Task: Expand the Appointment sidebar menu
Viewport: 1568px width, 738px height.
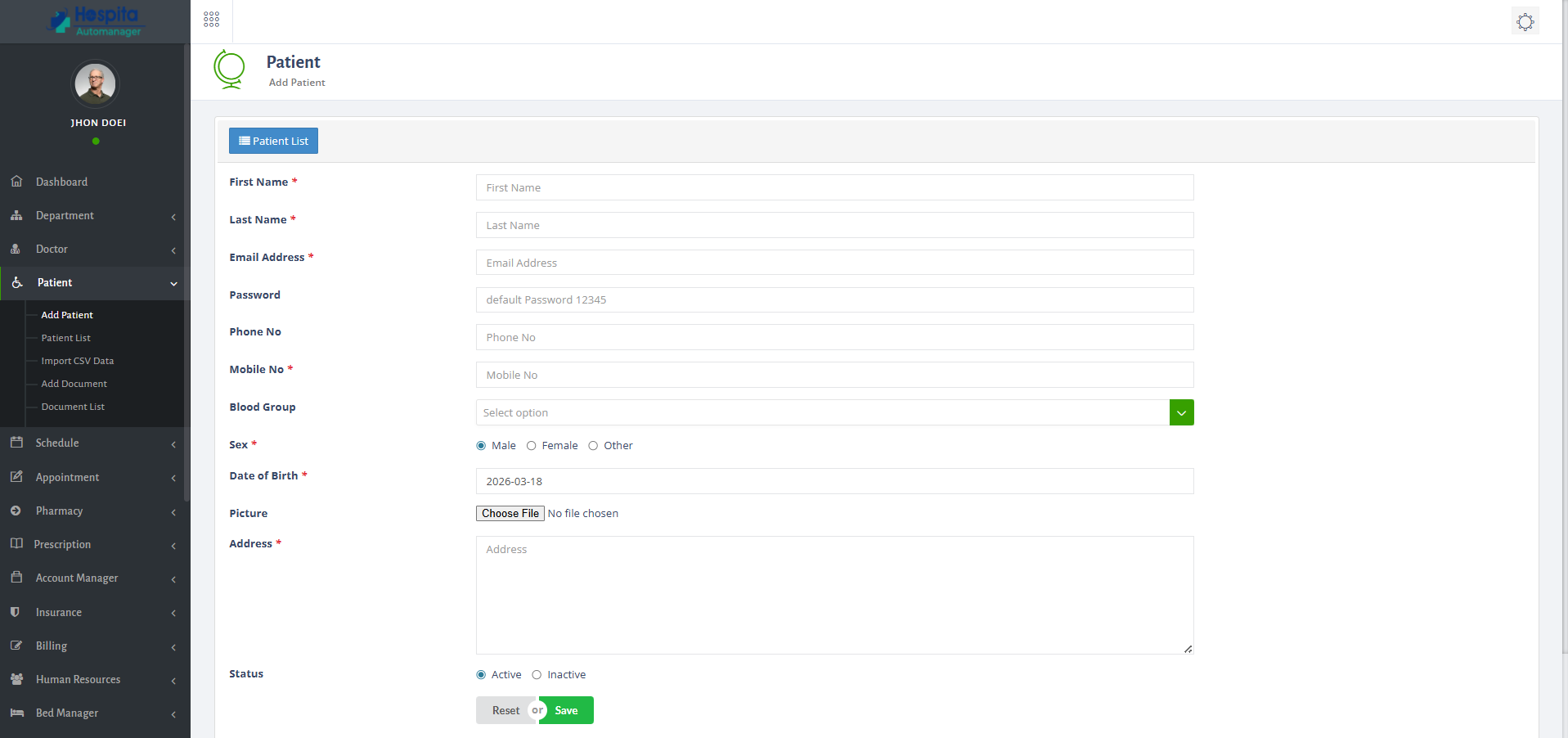Action: (x=67, y=477)
